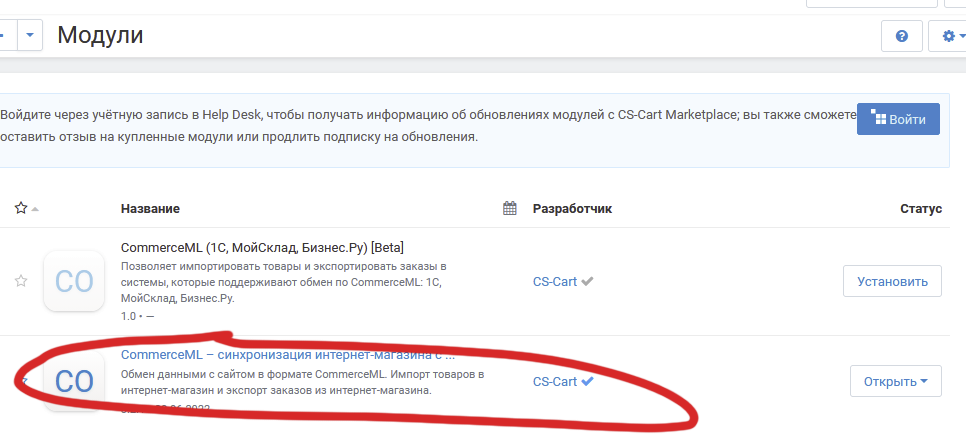
Task: Open CommerceML – синхронизация интернет-магазина link
Action: pyautogui.click(x=288, y=354)
